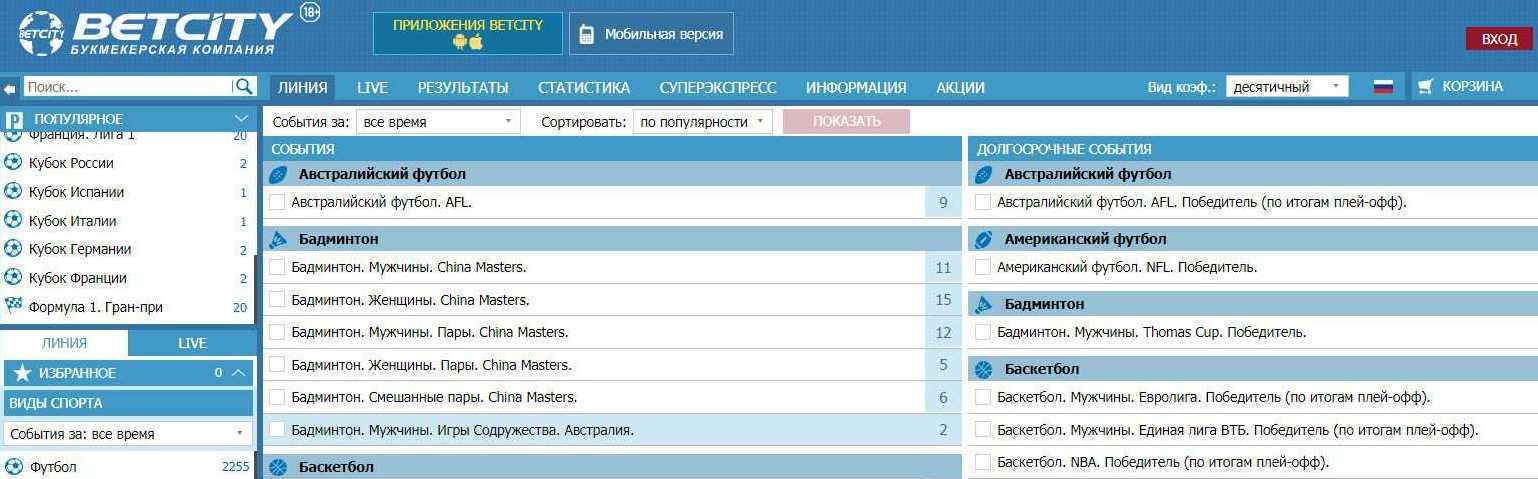This screenshot has width=1538, height=479.
Task: Click in the Поиск search field
Action: pyautogui.click(x=128, y=87)
